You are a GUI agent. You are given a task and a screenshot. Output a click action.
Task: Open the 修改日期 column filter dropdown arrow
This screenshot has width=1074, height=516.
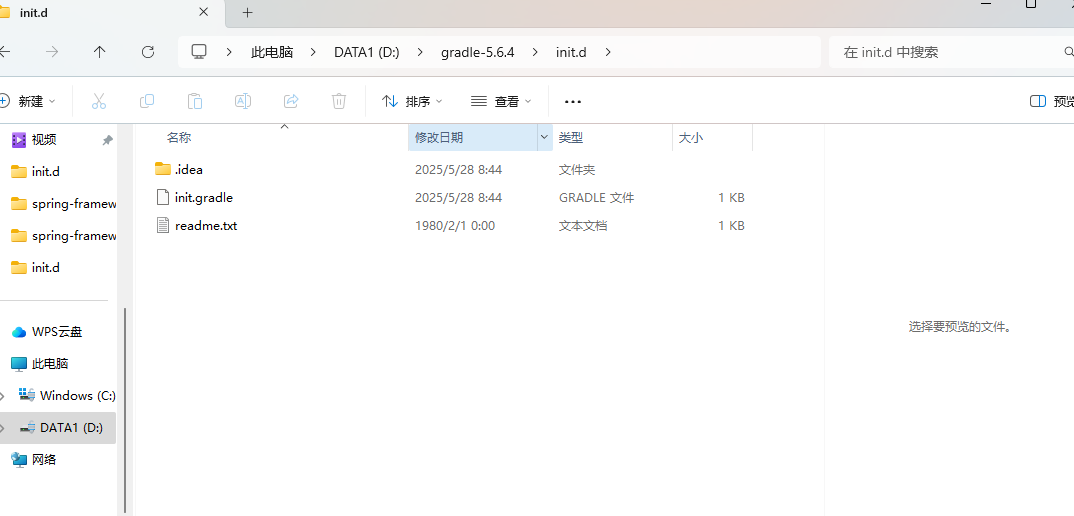pyautogui.click(x=545, y=138)
